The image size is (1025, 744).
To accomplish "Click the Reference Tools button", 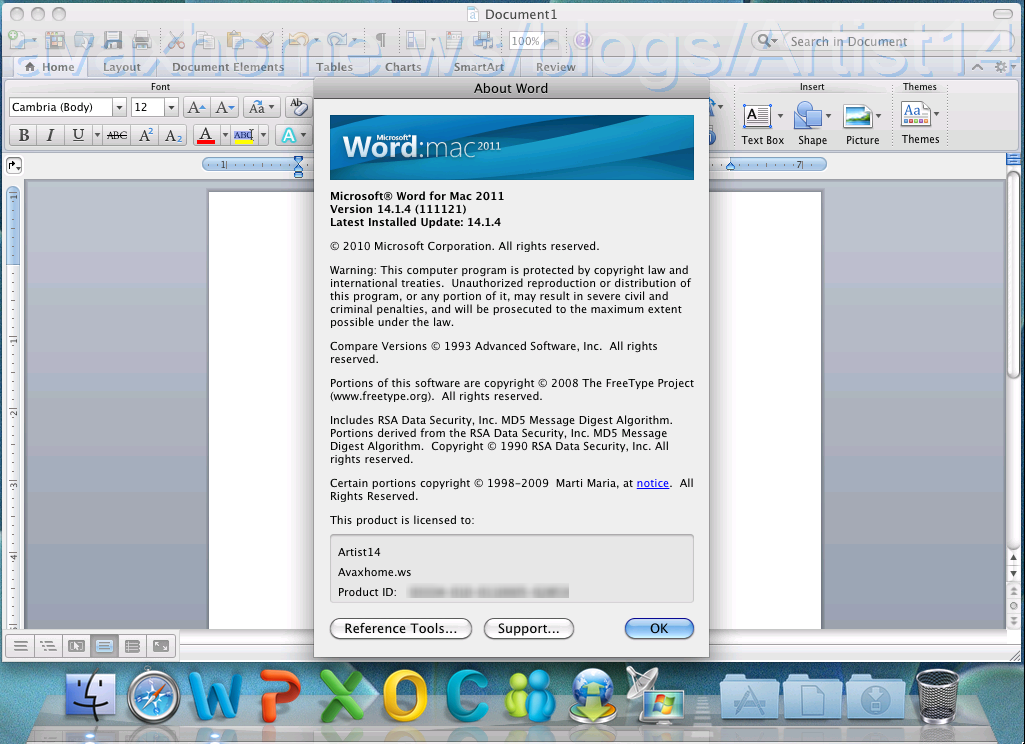I will click(401, 628).
